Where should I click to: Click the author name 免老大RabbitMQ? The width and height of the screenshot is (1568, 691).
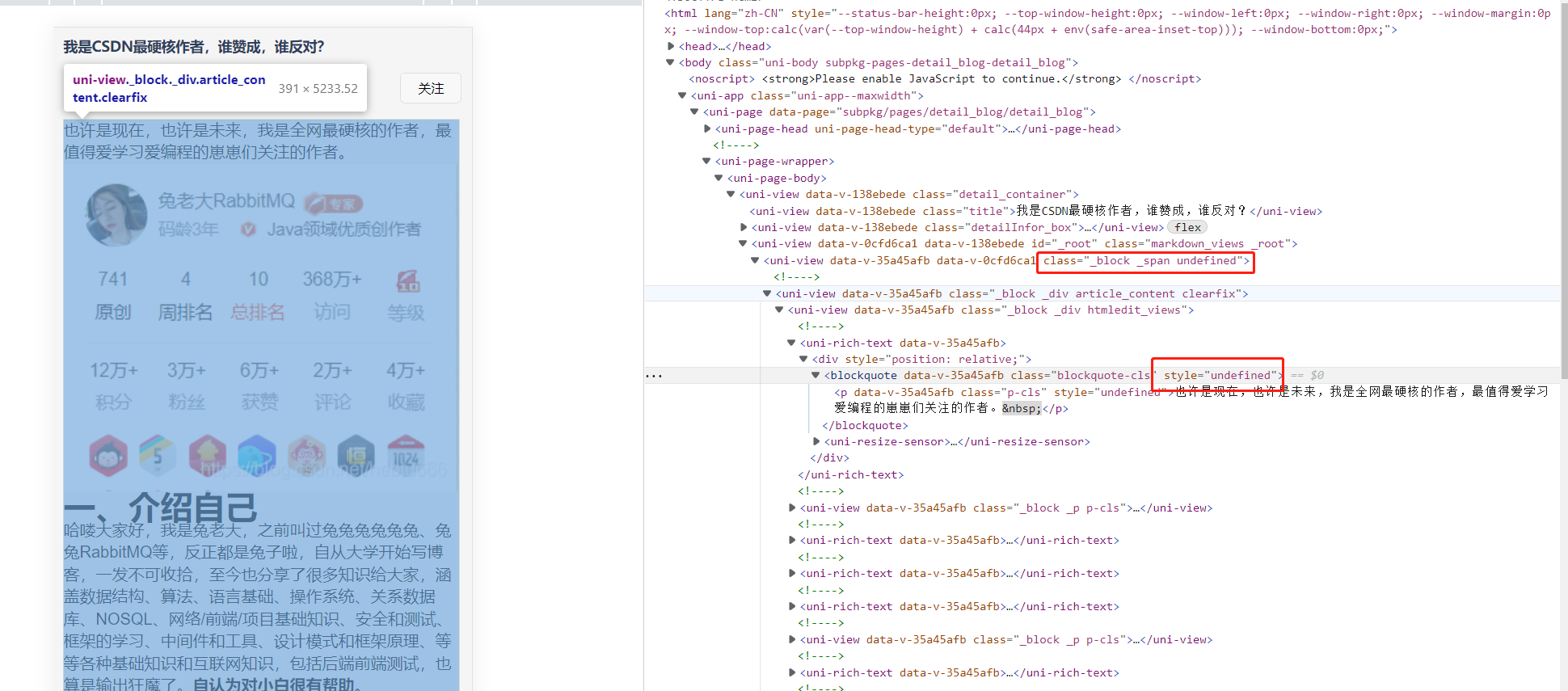coord(226,200)
